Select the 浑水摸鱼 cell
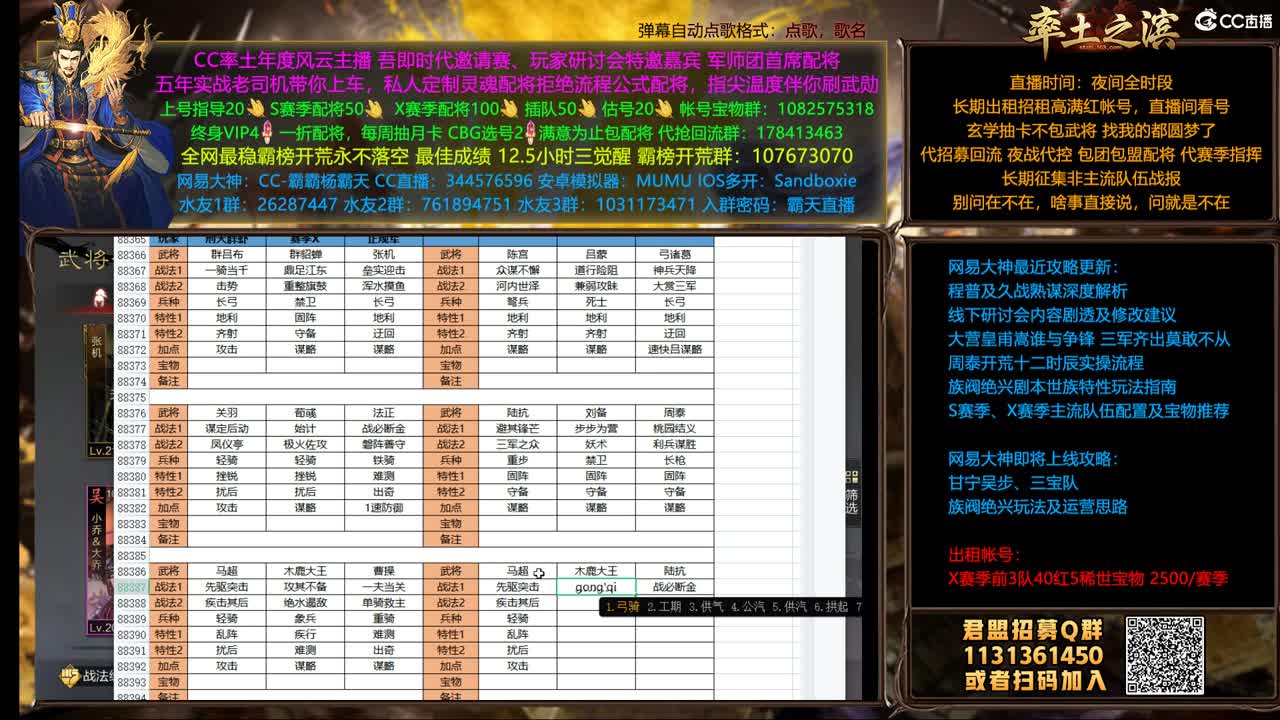This screenshot has height=720, width=1280. (x=384, y=286)
